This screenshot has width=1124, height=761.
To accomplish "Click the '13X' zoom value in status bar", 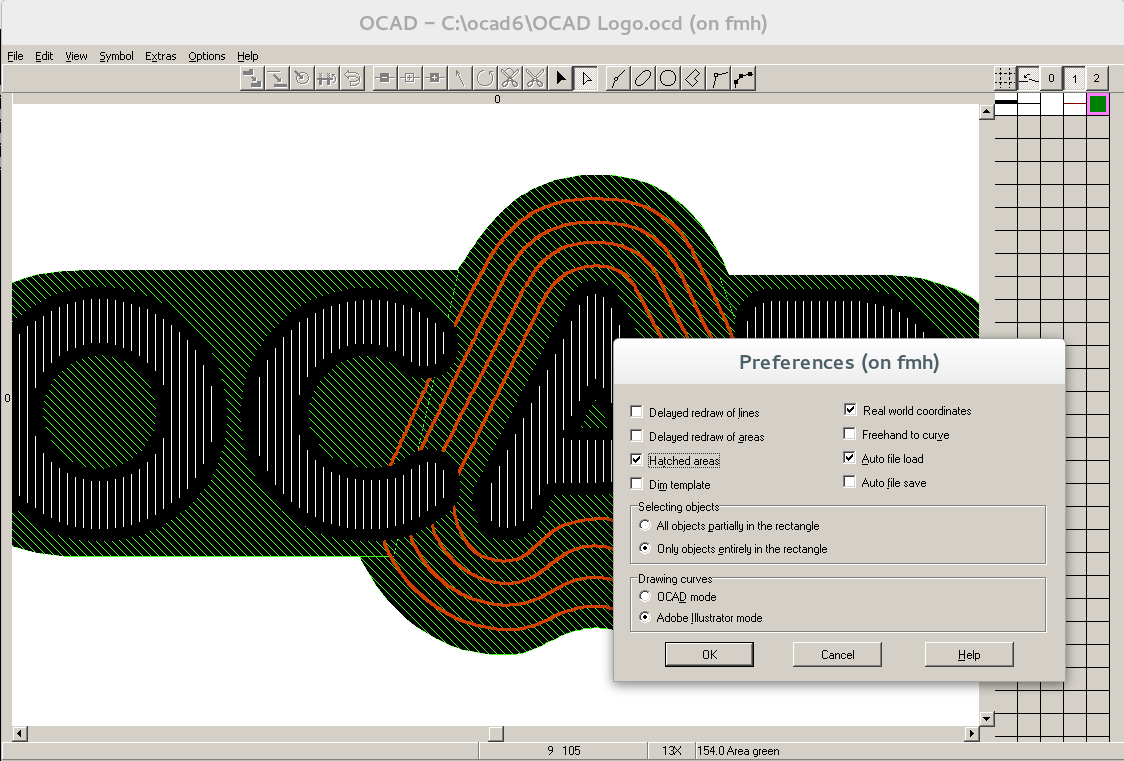I will (x=672, y=750).
